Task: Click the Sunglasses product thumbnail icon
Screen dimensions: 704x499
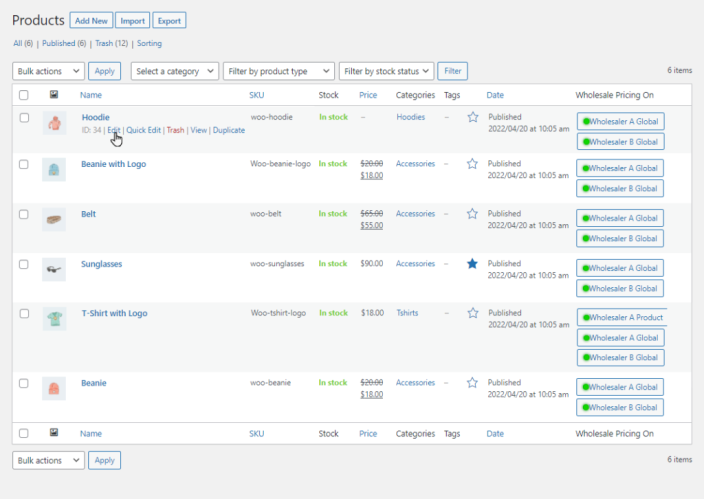Action: tap(54, 269)
